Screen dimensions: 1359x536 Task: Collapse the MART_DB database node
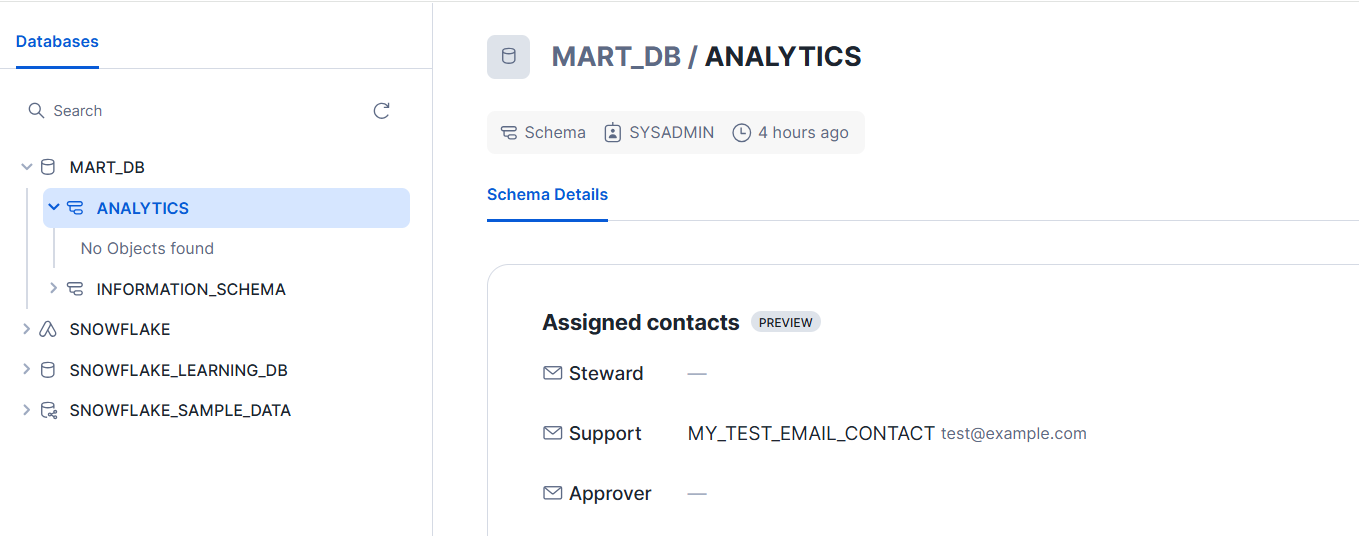(x=27, y=167)
